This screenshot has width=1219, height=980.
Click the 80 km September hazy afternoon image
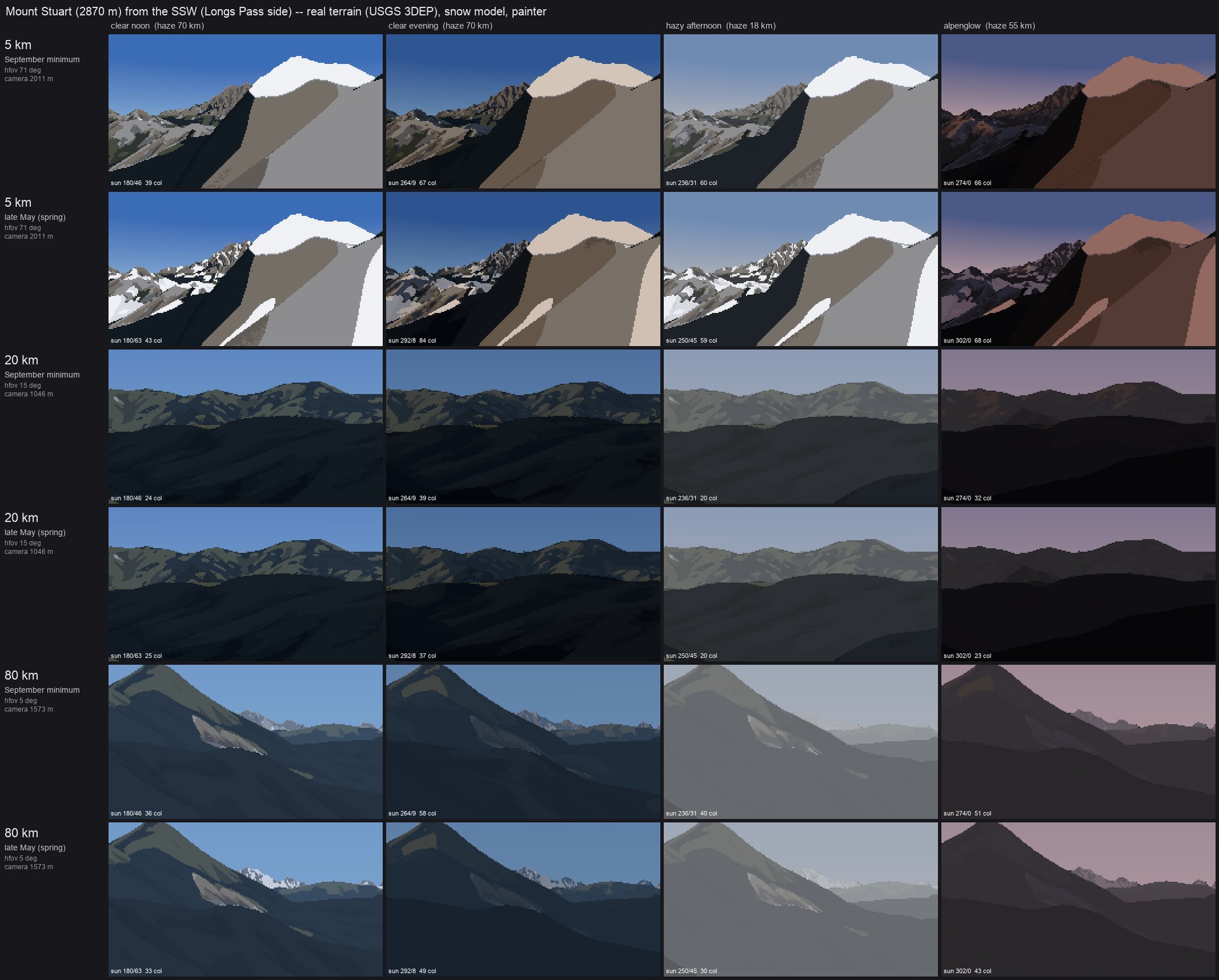(800, 742)
